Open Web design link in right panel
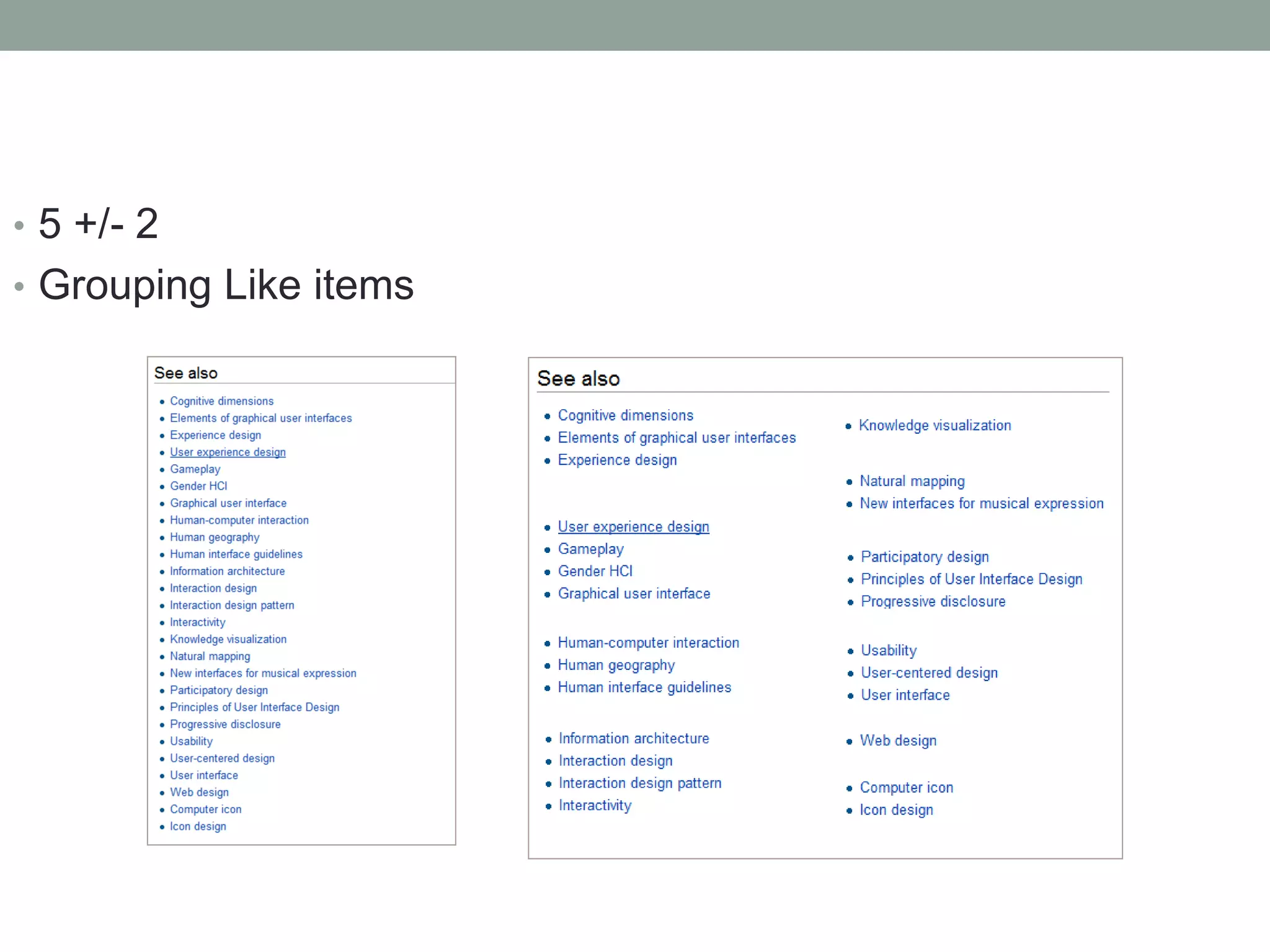This screenshot has height=952, width=1270. click(898, 741)
